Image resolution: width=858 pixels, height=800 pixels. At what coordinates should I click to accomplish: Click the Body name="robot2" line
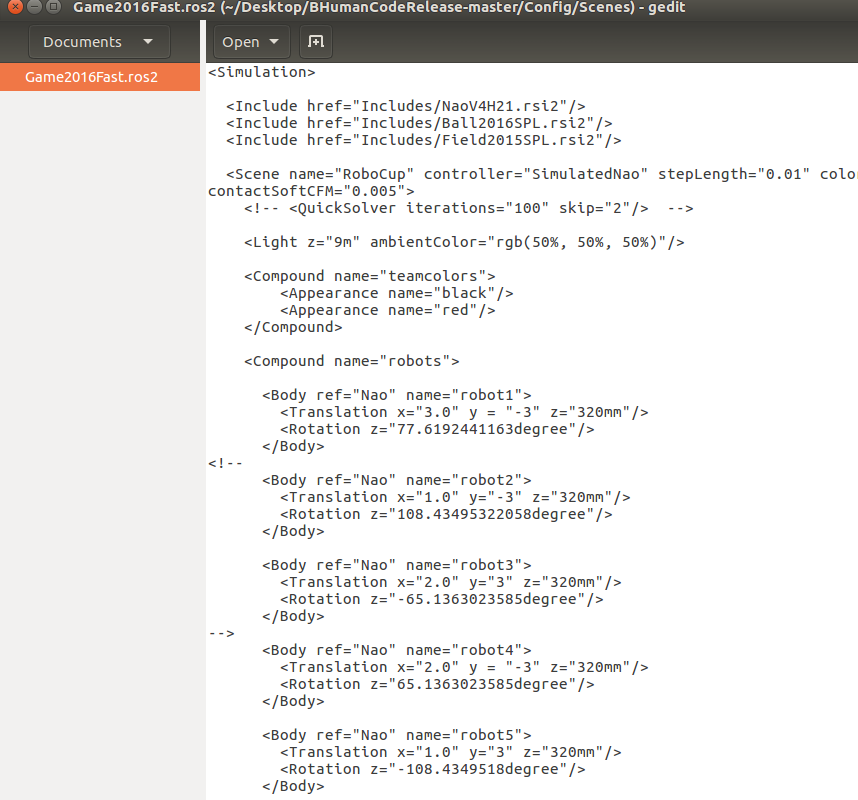(397, 480)
